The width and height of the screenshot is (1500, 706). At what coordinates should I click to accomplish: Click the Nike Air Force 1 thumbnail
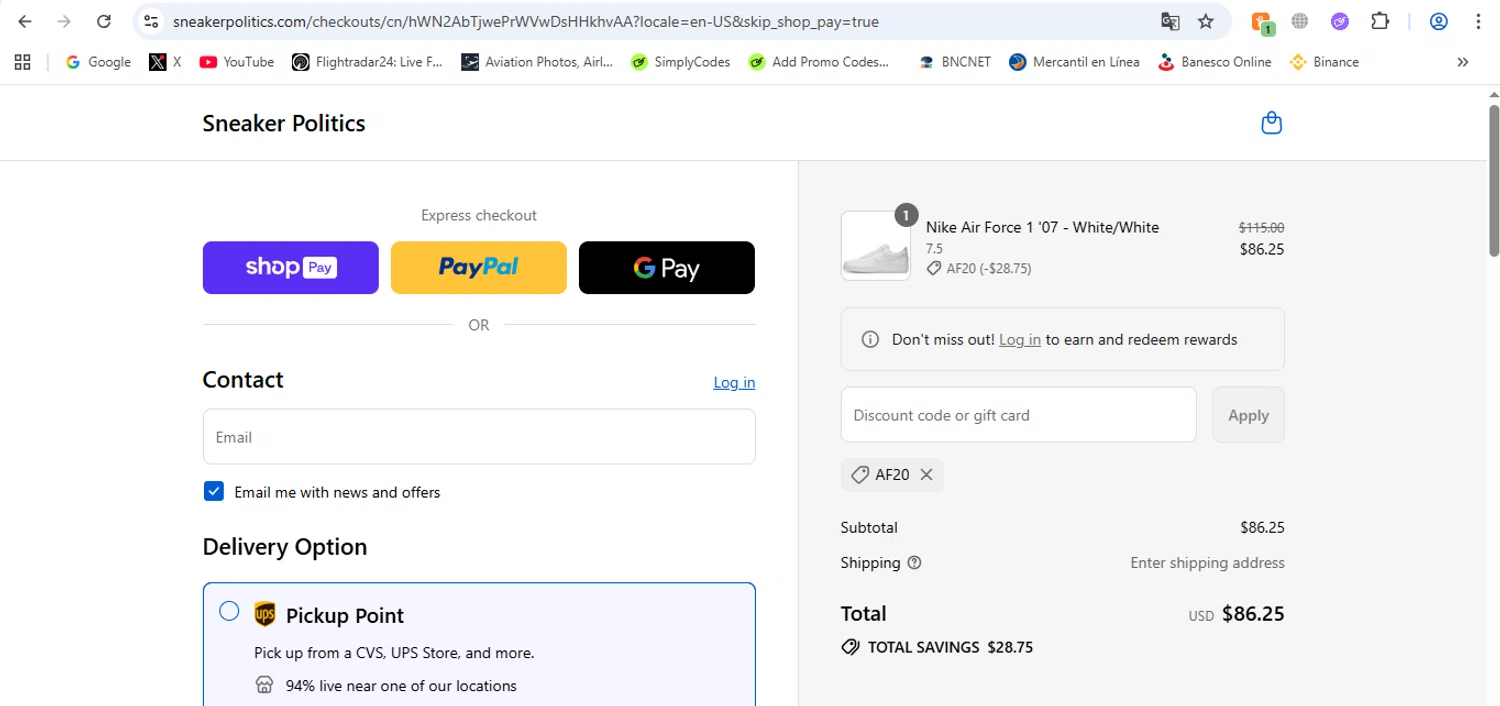[x=876, y=246]
